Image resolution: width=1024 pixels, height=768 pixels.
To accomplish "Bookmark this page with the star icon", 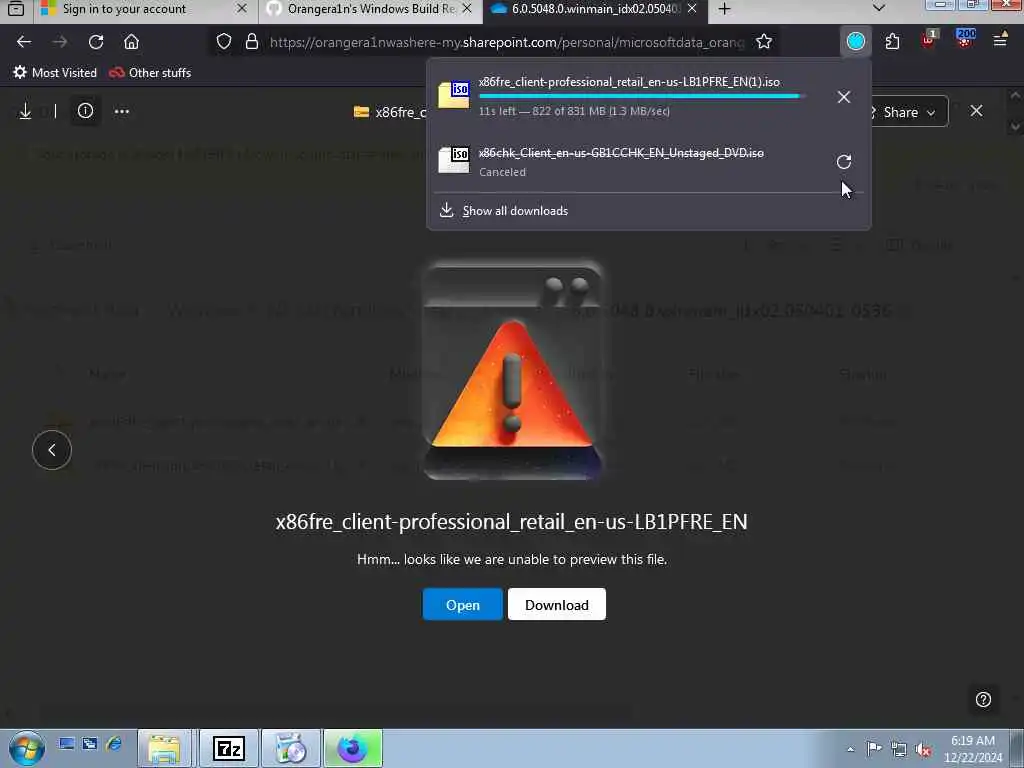I will [763, 42].
